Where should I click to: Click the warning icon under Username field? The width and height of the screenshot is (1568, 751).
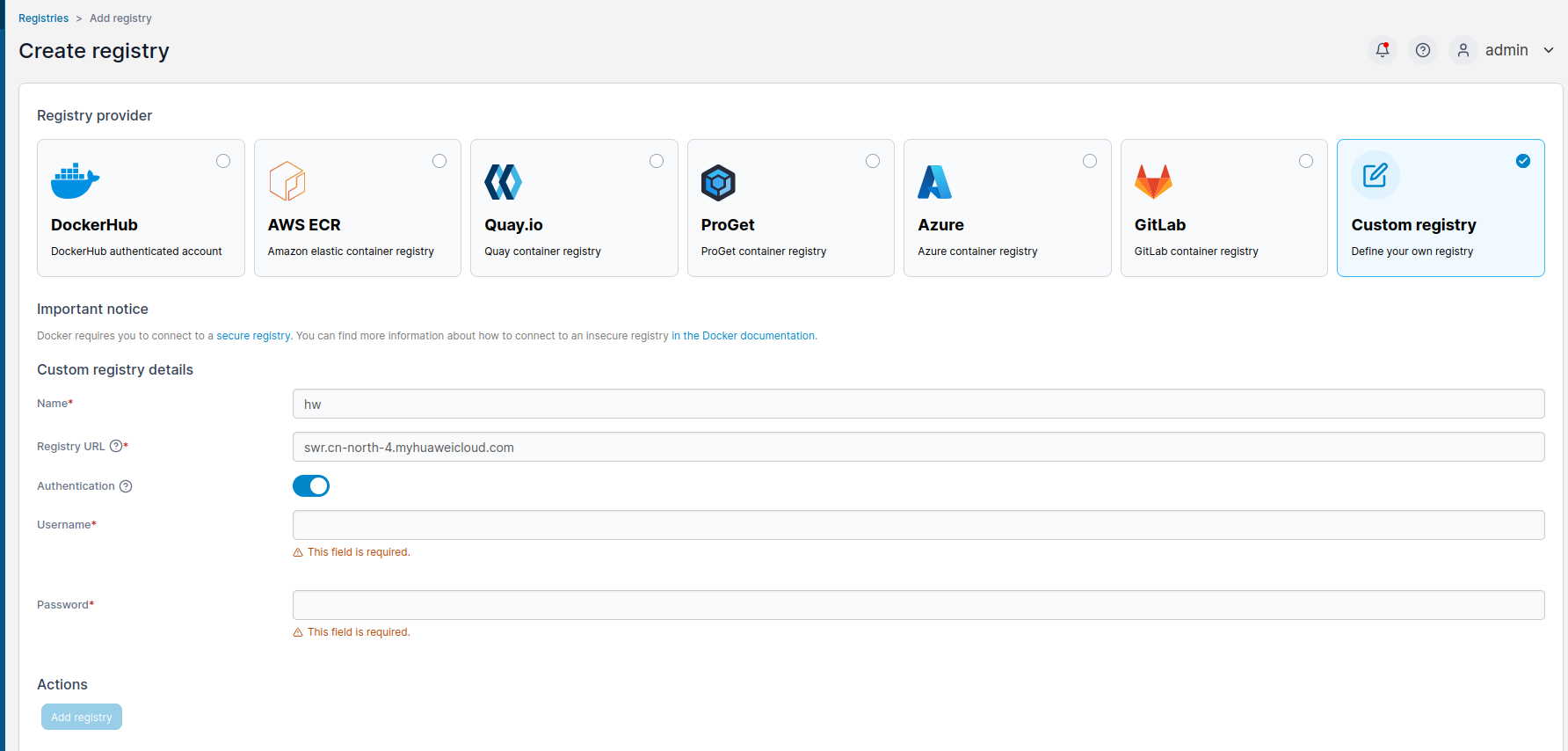coord(298,552)
